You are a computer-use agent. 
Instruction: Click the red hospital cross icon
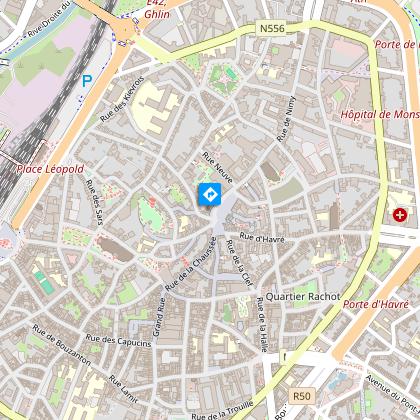pos(400,215)
